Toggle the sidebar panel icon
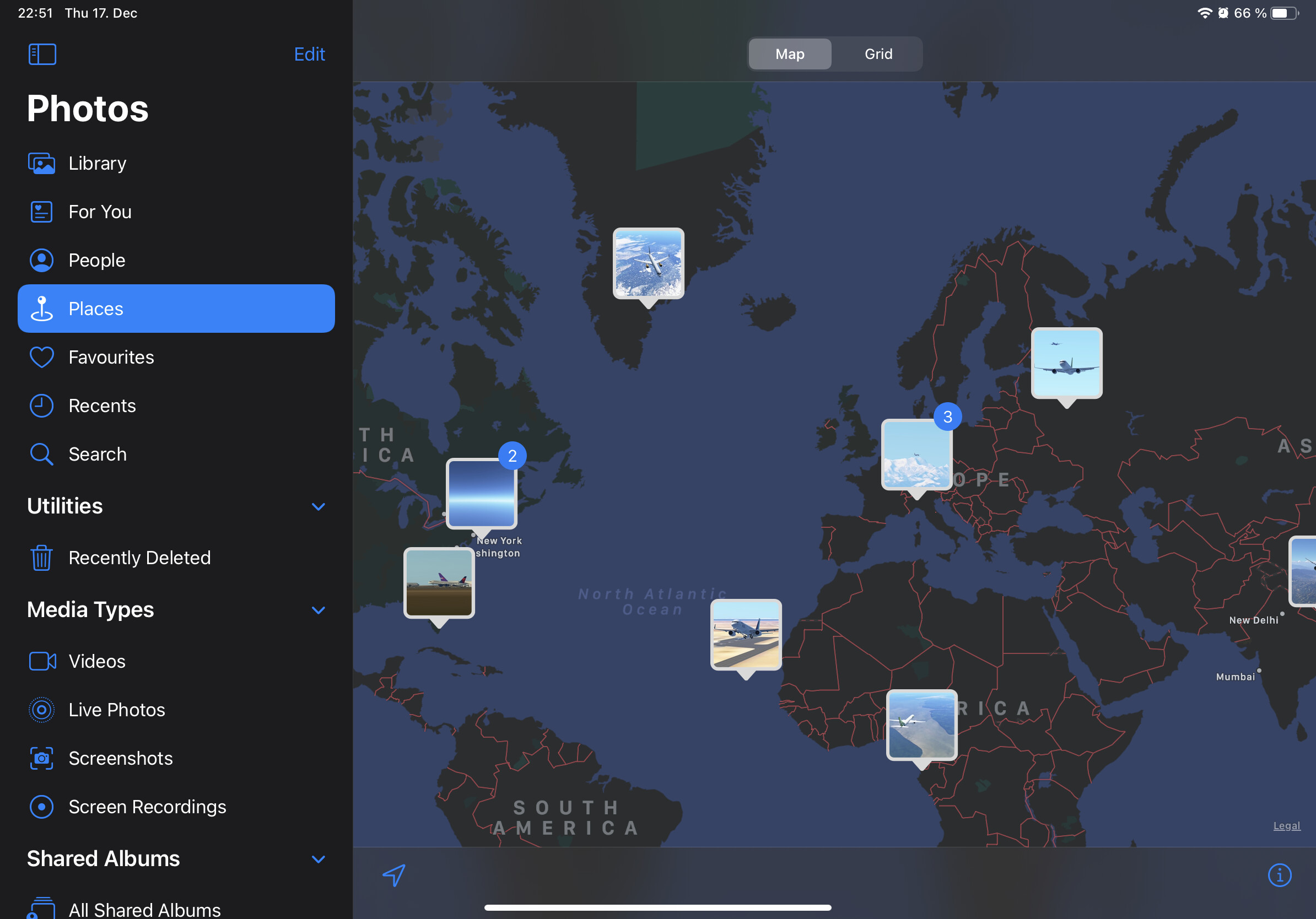The width and height of the screenshot is (1316, 919). pyautogui.click(x=42, y=55)
